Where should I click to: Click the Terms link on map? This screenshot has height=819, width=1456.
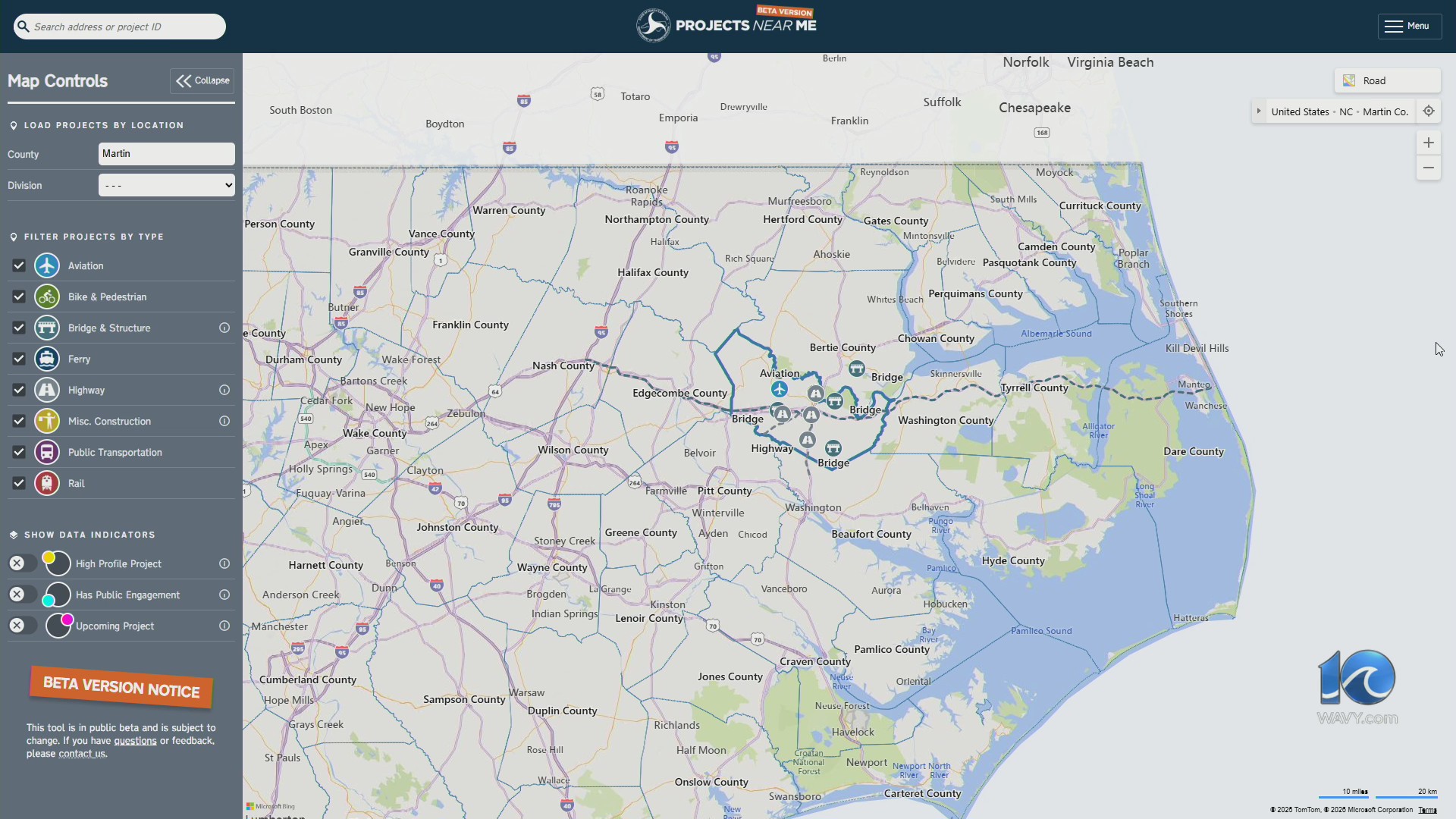point(1428,811)
